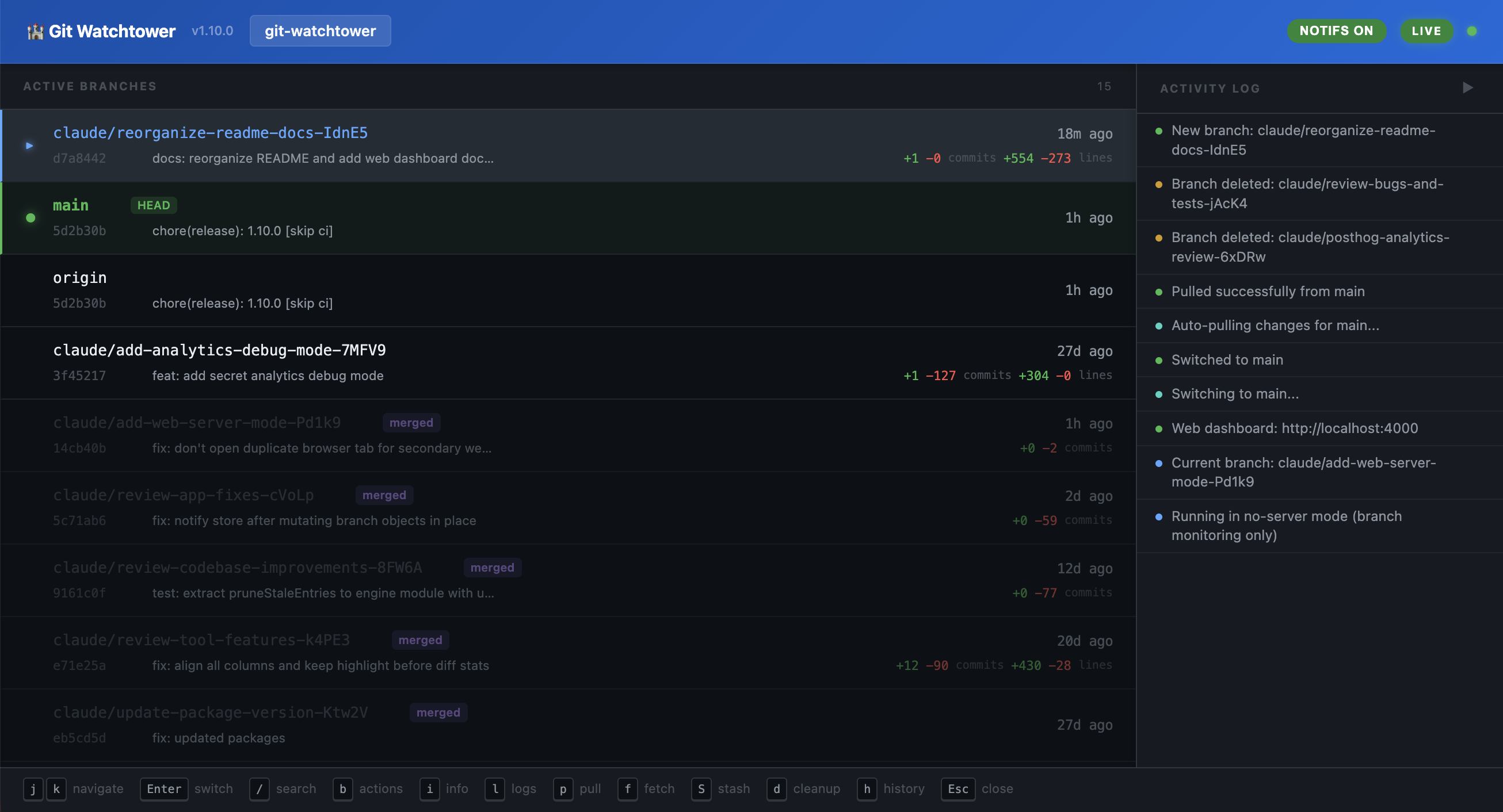Click the actions (b) shortcut icon

point(342,789)
